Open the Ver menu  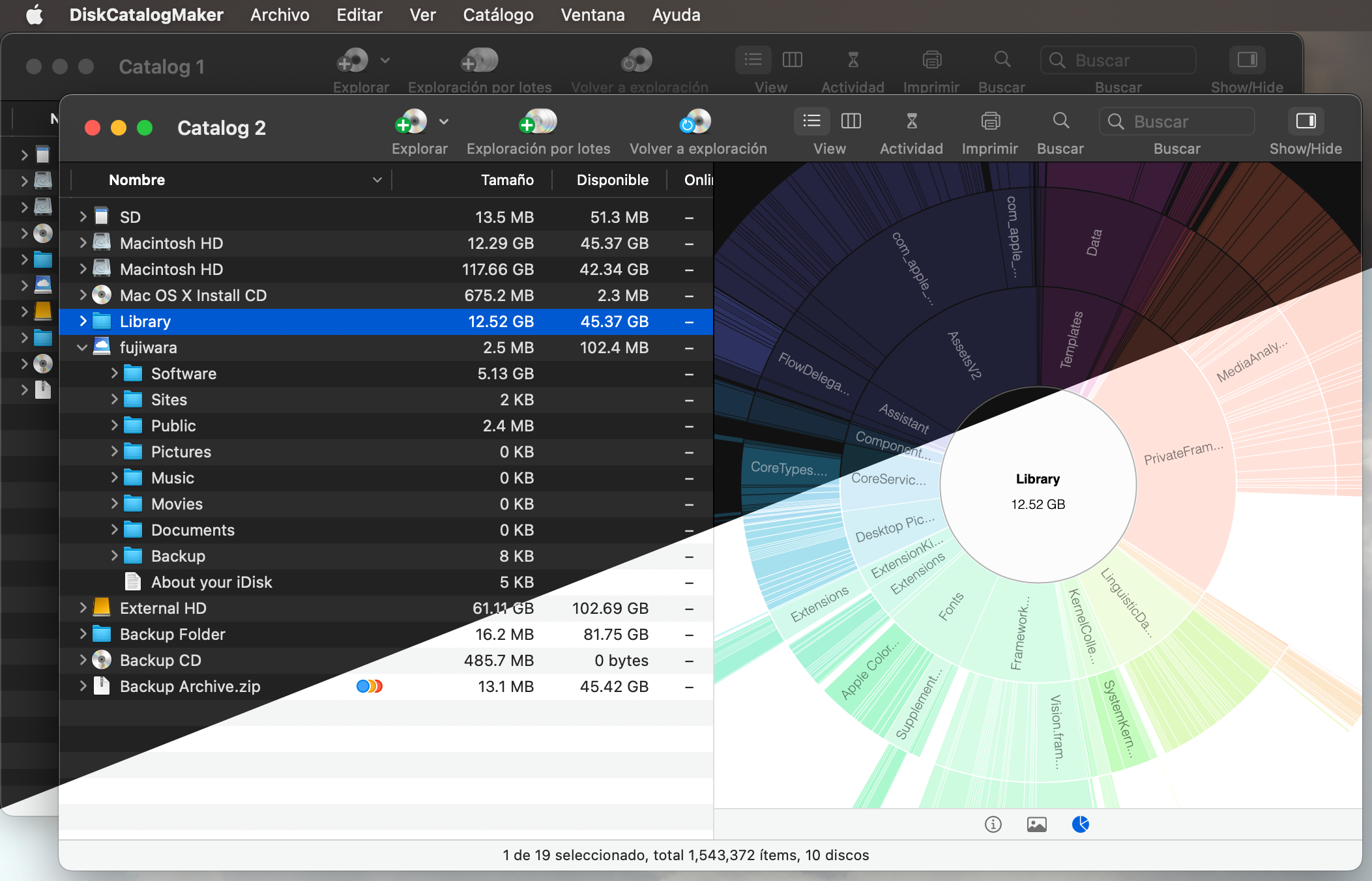pos(422,14)
